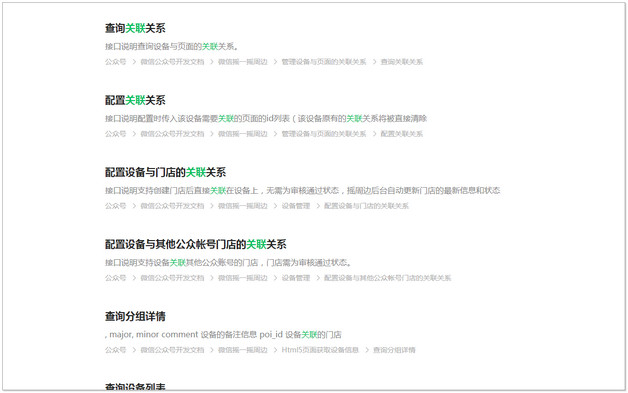Open the 配置设备与门店的关联关系 result title

tap(165, 172)
